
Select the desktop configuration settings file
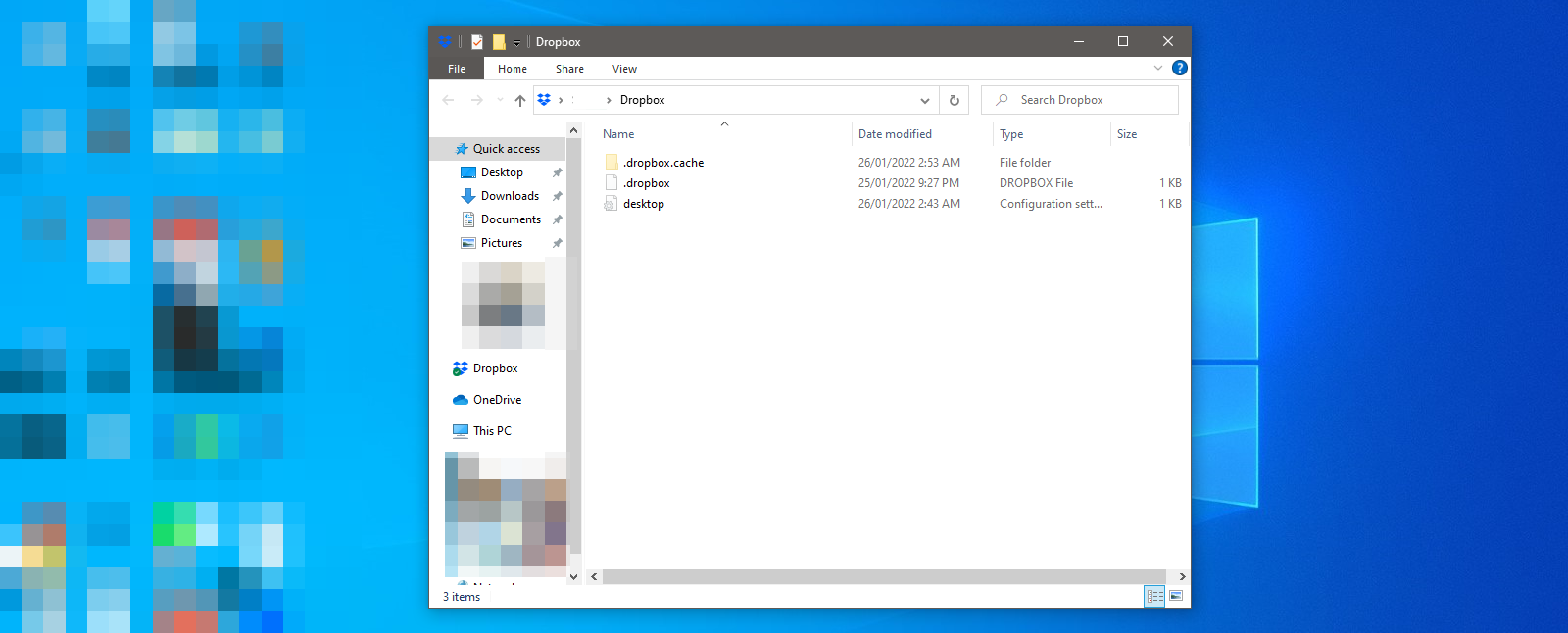tap(644, 204)
